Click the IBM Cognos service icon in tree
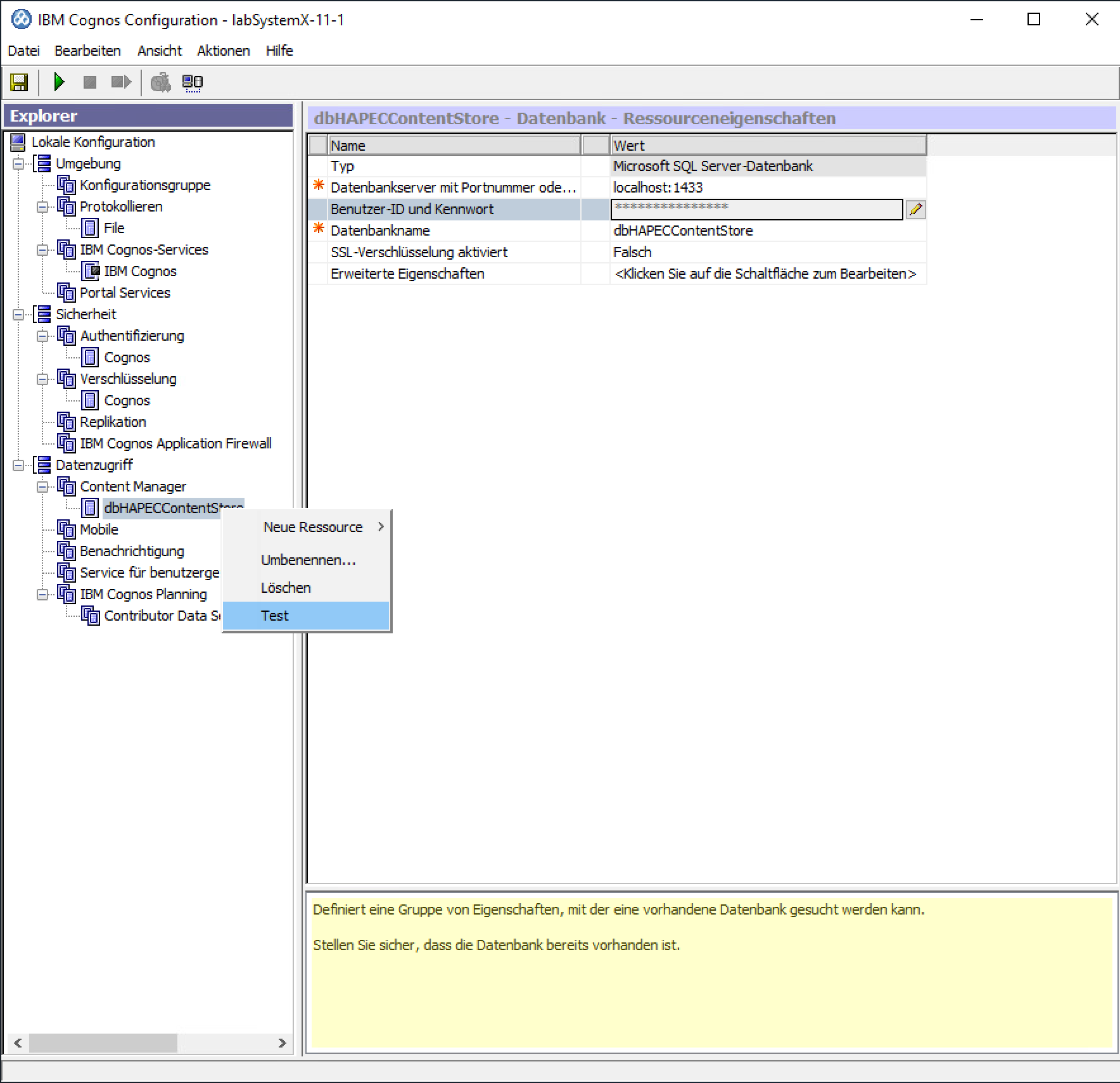Screen dimensions: 1120x1083 click(x=91, y=271)
